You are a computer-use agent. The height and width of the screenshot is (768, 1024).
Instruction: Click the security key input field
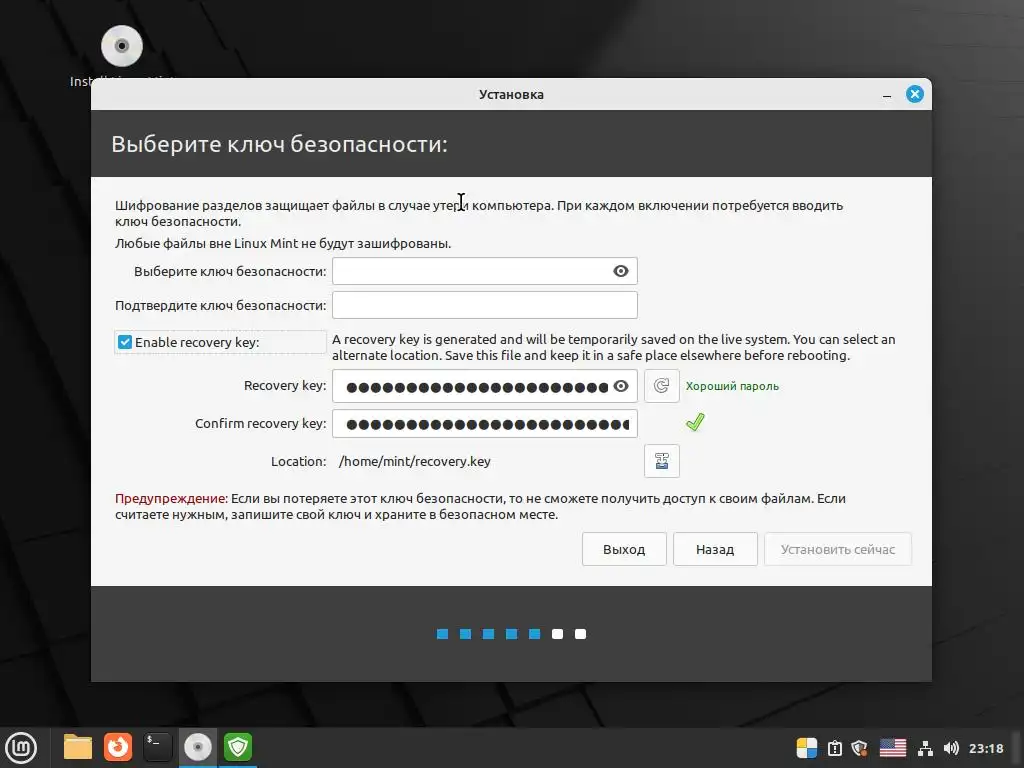coord(485,271)
